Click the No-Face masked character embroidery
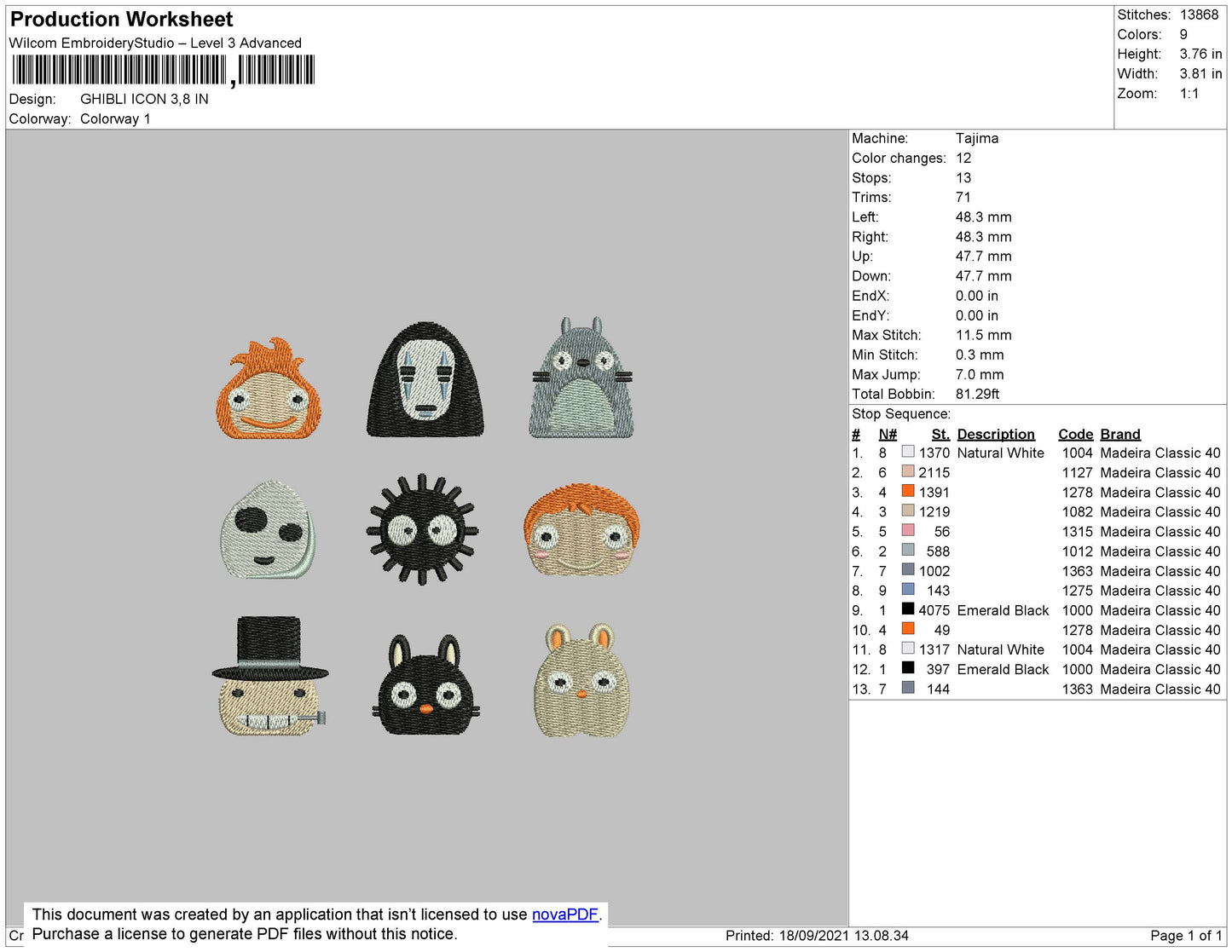 [x=425, y=379]
